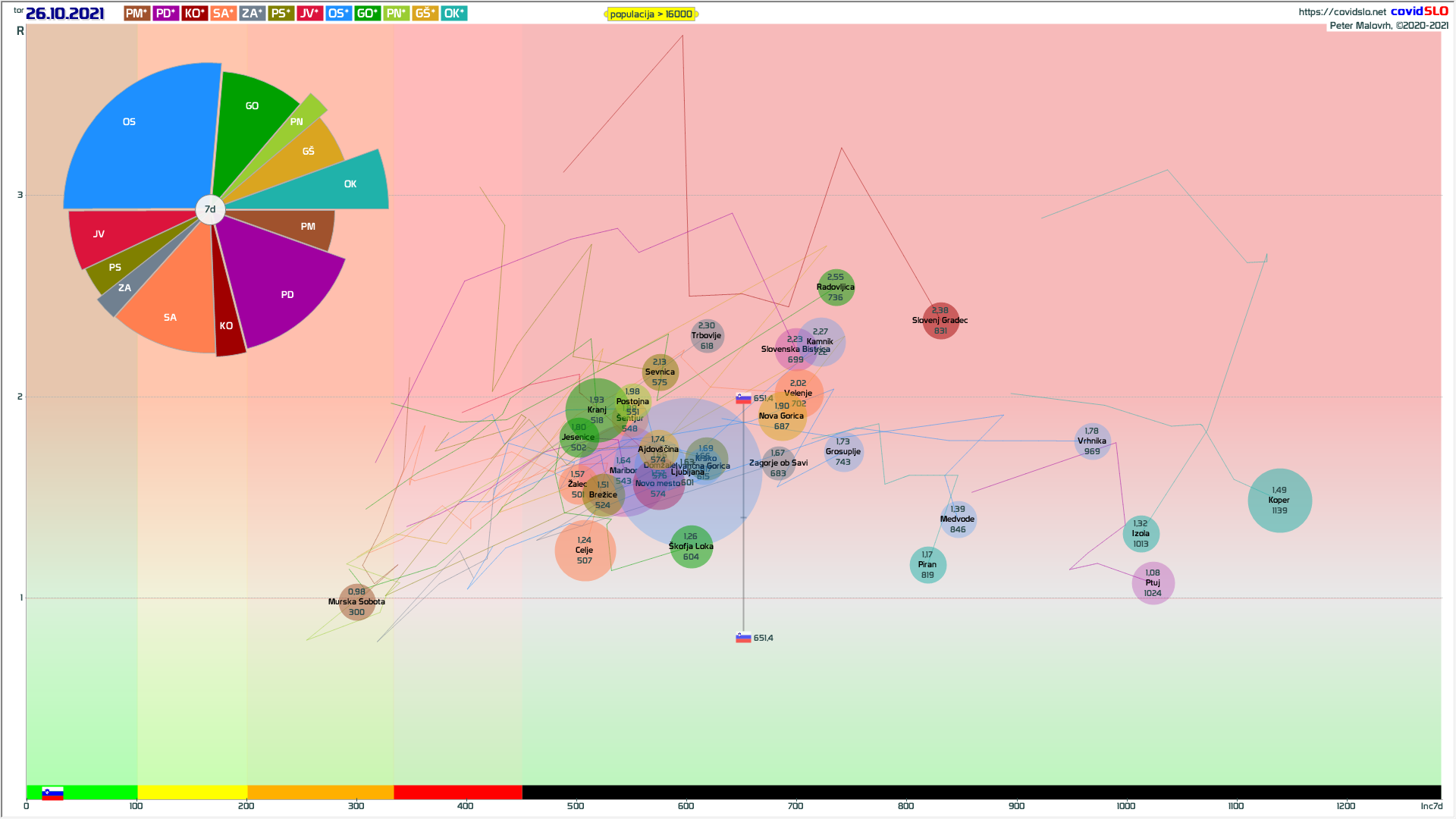Click the lower Slovenia flag 651.4 marker

(743, 638)
